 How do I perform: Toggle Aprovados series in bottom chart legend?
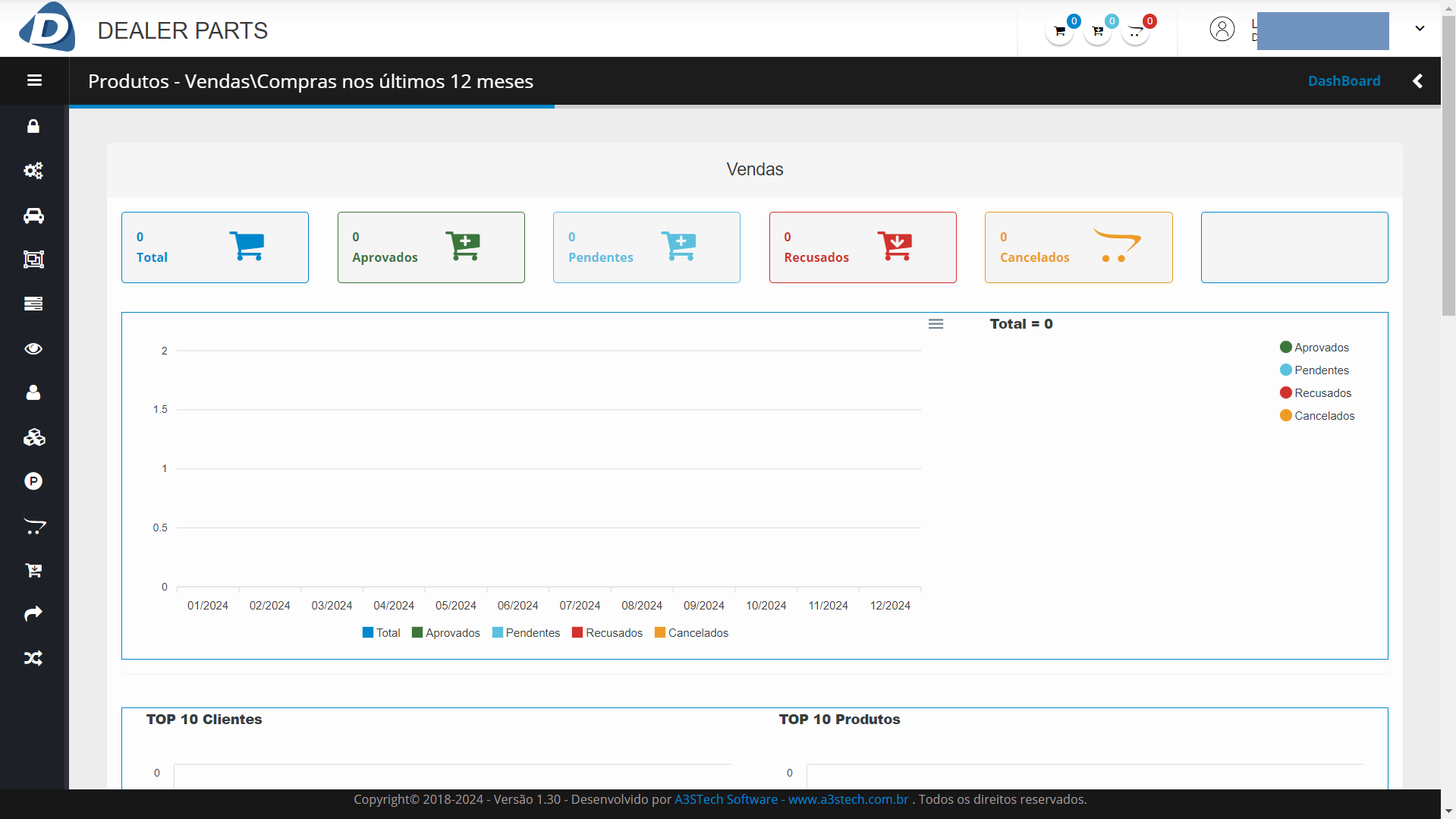[x=445, y=633]
